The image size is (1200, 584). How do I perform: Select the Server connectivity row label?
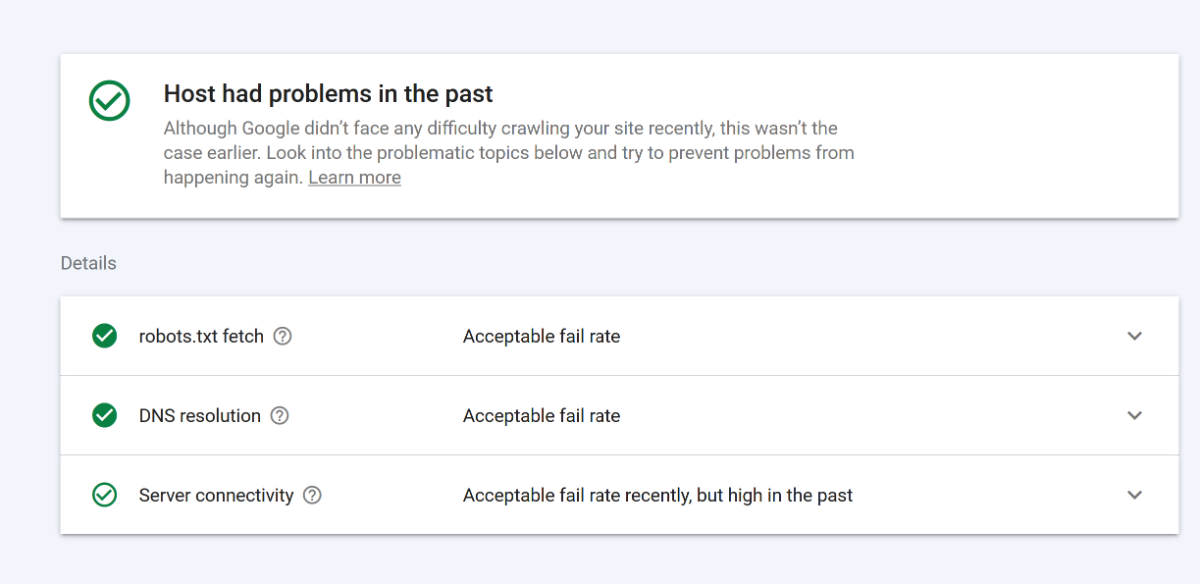216,495
